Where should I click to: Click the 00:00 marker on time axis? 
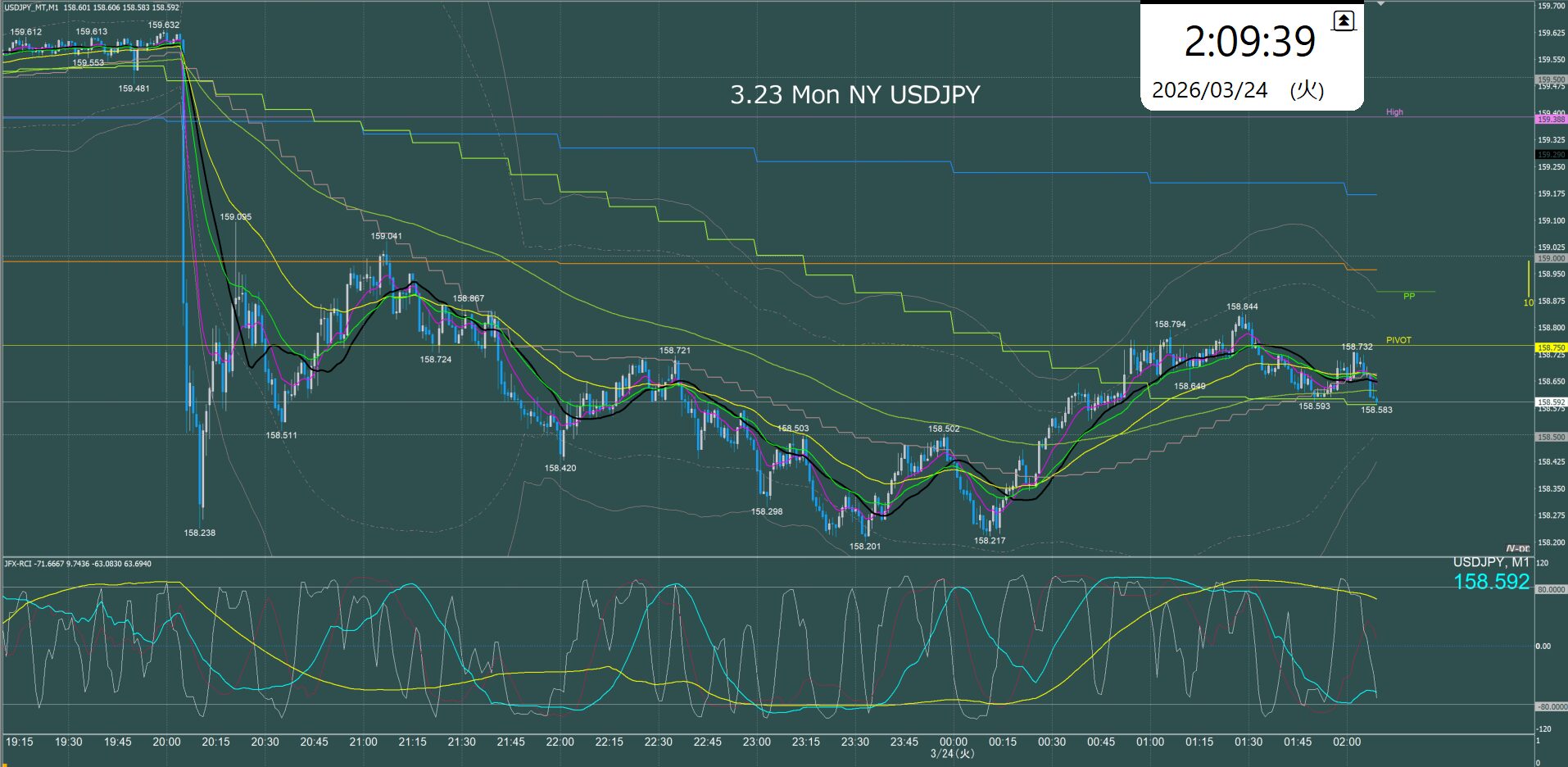[953, 742]
